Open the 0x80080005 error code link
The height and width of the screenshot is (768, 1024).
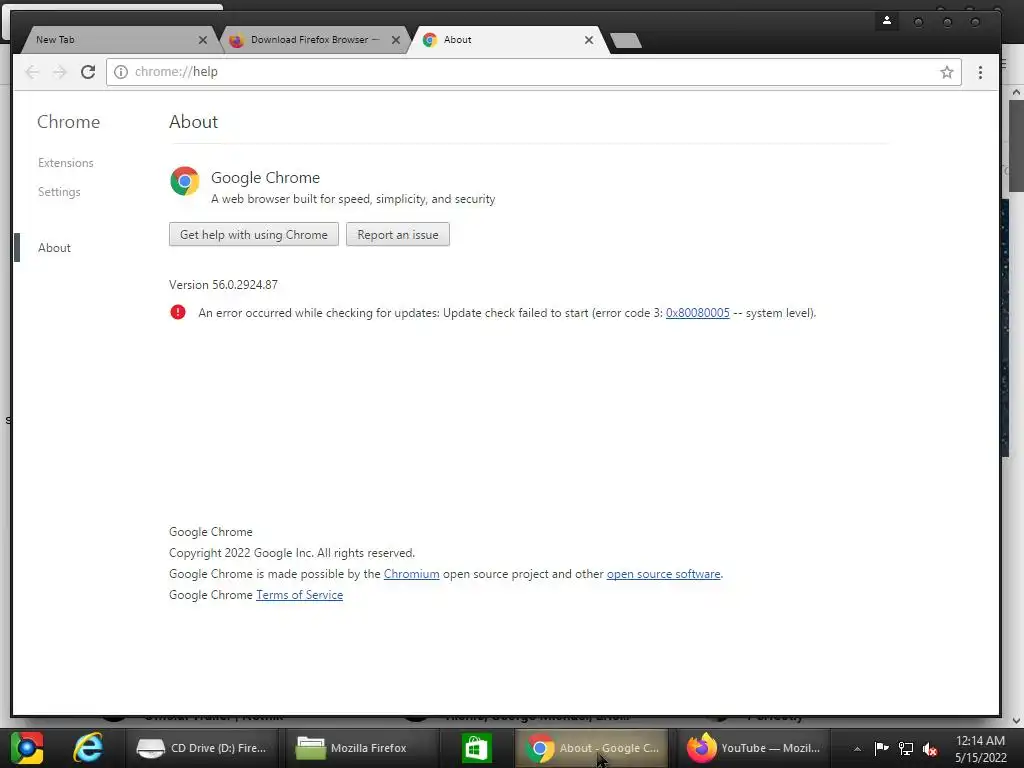pyautogui.click(x=697, y=313)
